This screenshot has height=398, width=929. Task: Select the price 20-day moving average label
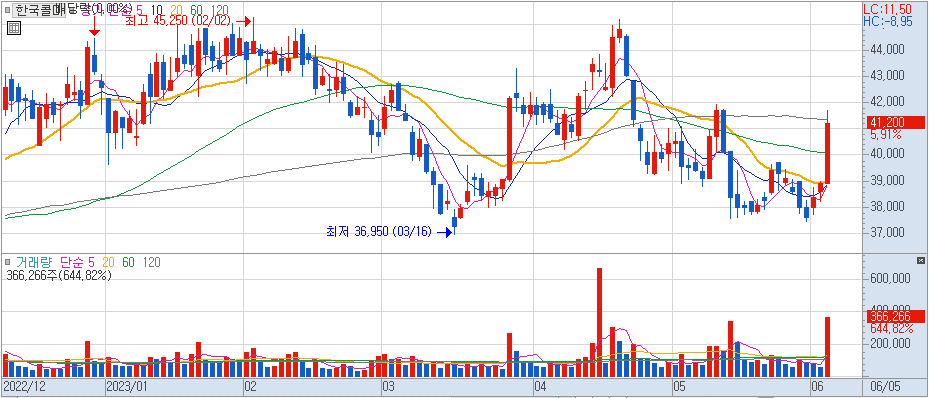[177, 9]
